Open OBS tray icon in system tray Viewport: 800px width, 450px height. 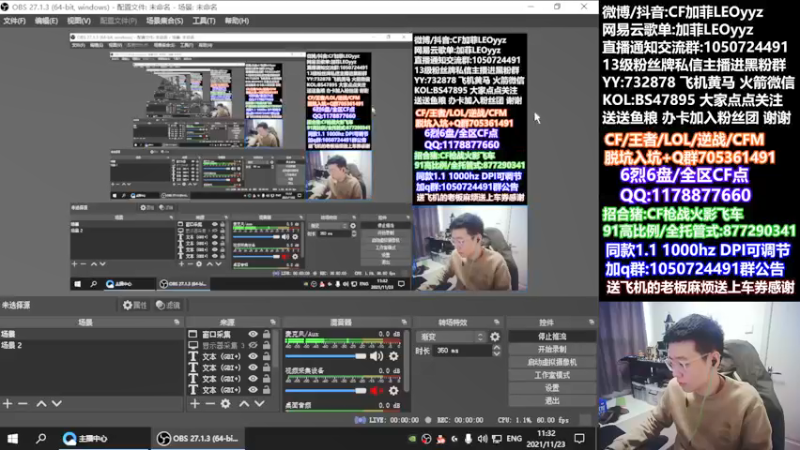point(426,439)
